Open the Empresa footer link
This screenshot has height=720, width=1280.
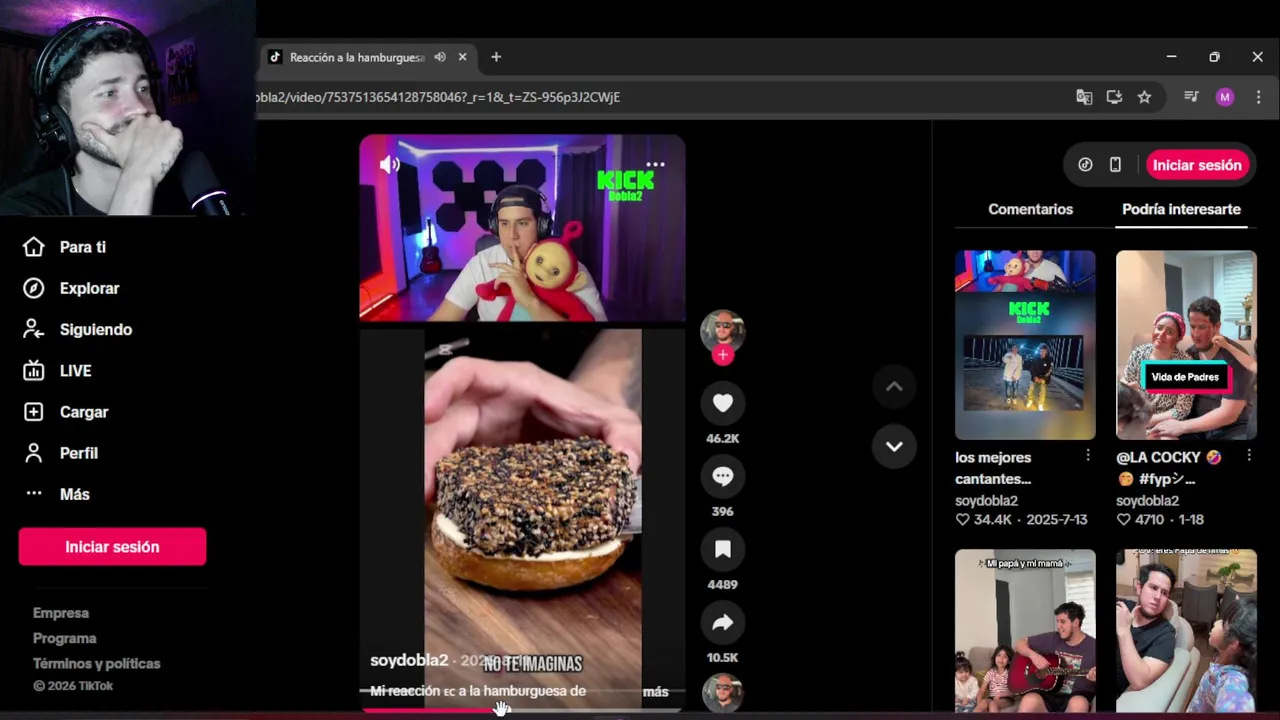point(61,613)
